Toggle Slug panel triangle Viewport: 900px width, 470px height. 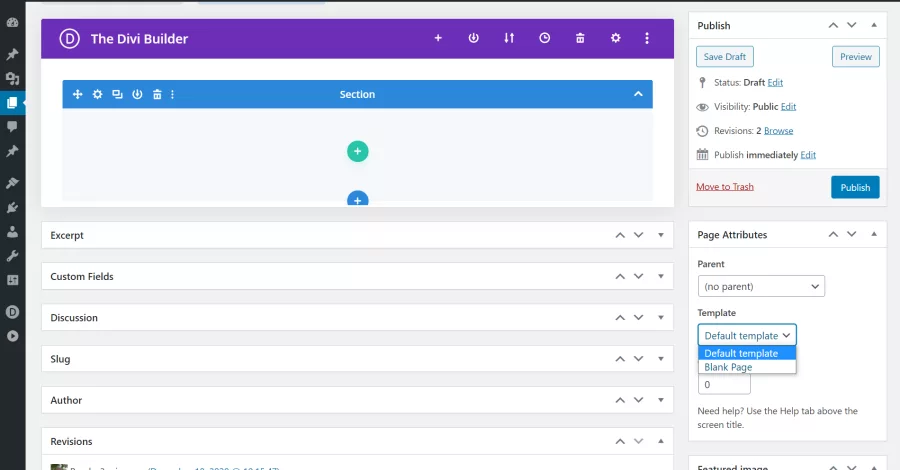(x=661, y=359)
